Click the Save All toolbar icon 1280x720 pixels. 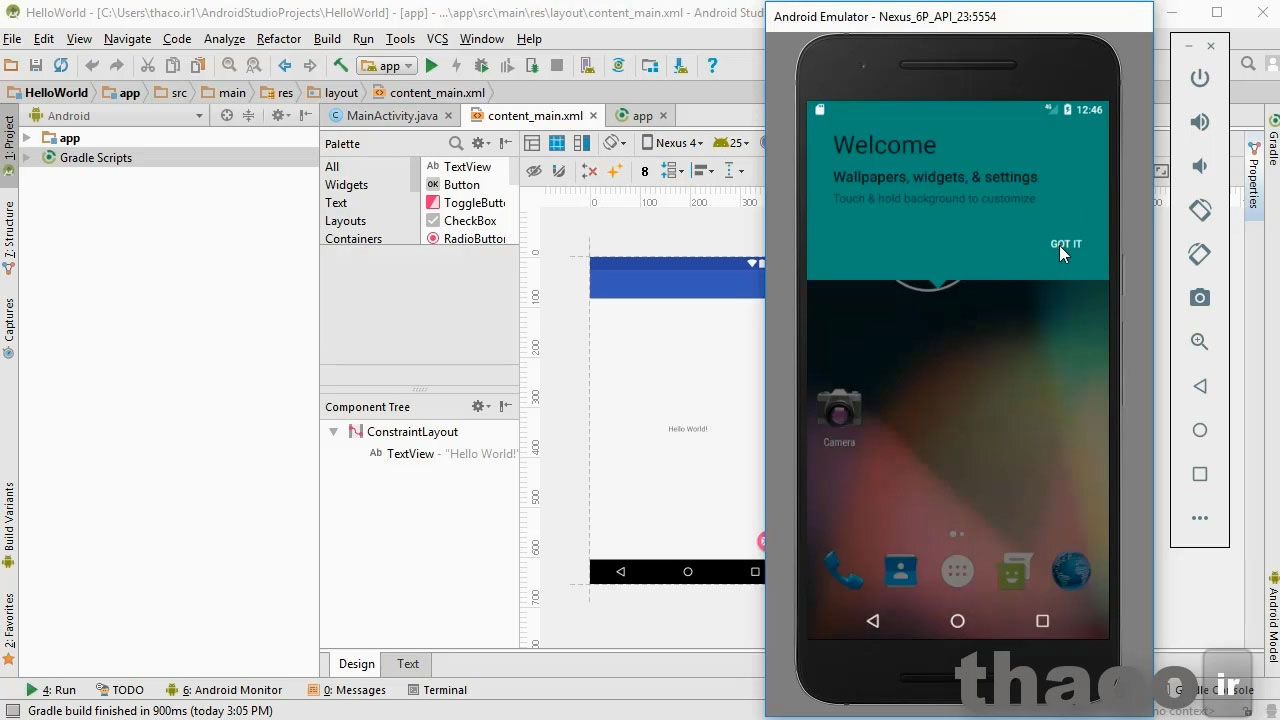[36, 65]
